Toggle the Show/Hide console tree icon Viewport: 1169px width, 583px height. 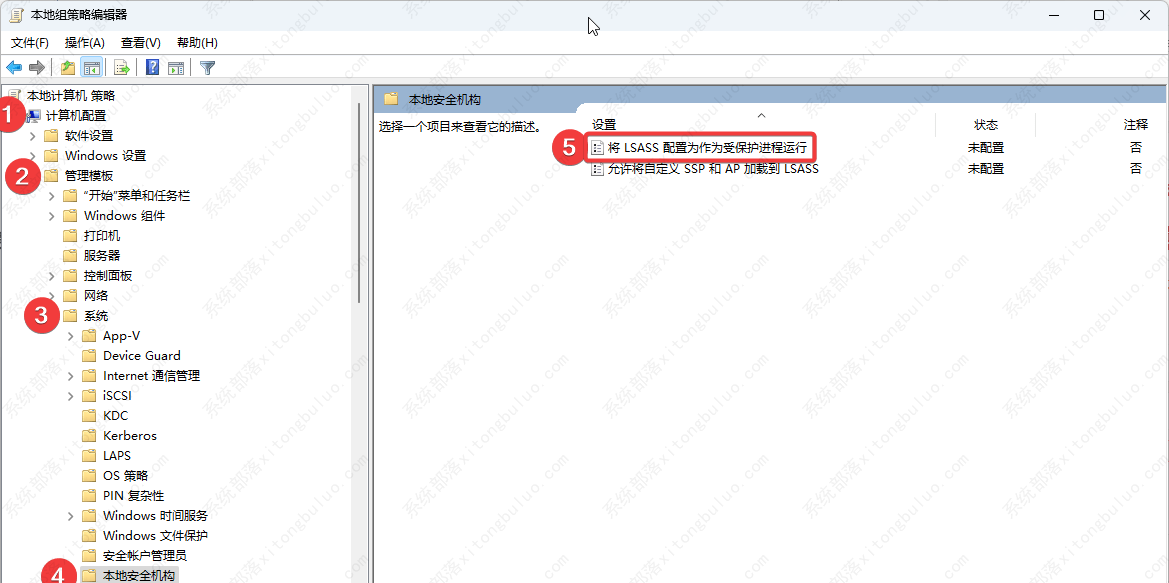point(91,68)
